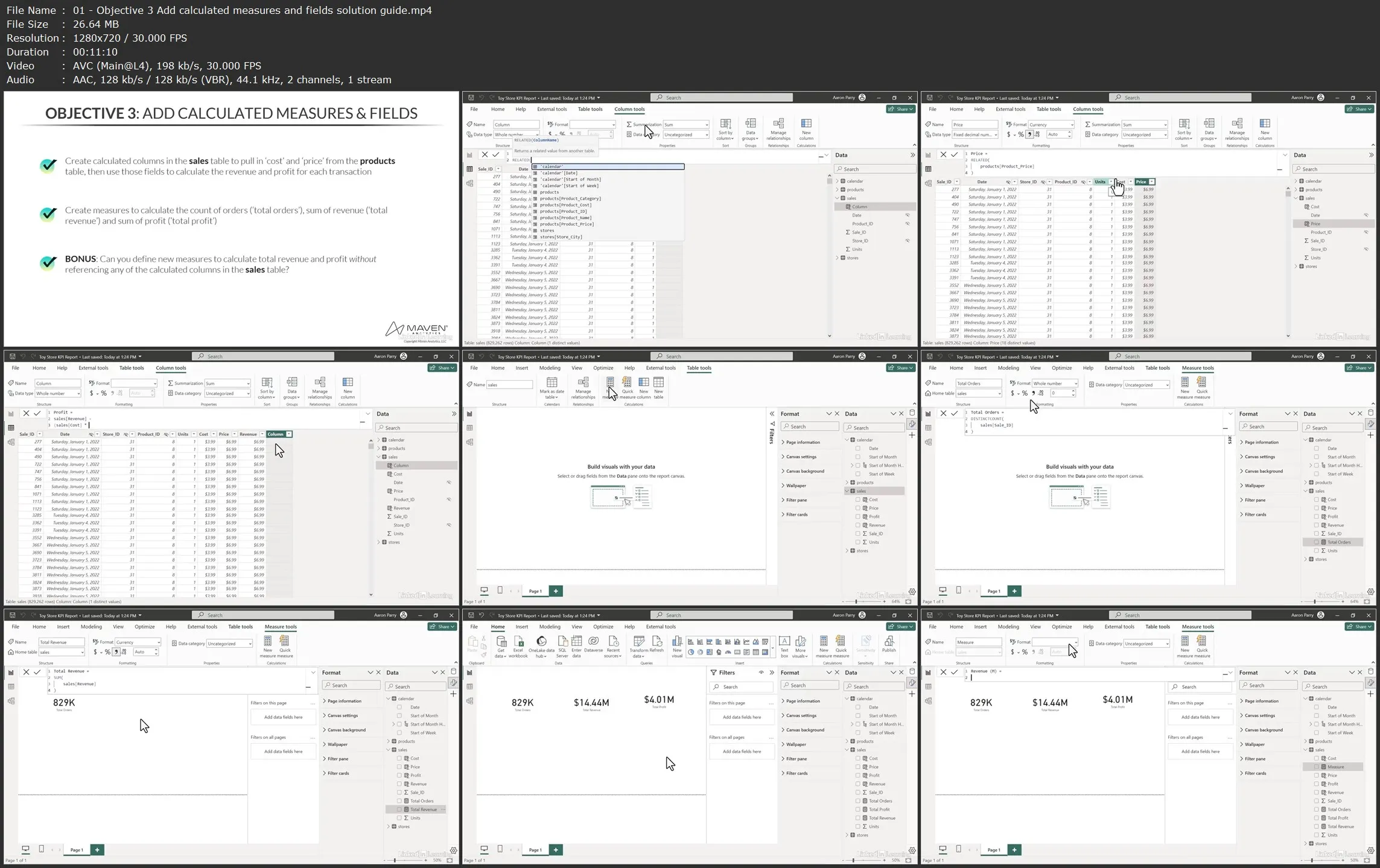Click Share button in the Total Orders frame
Image resolution: width=1380 pixels, height=868 pixels.
(x=1359, y=368)
